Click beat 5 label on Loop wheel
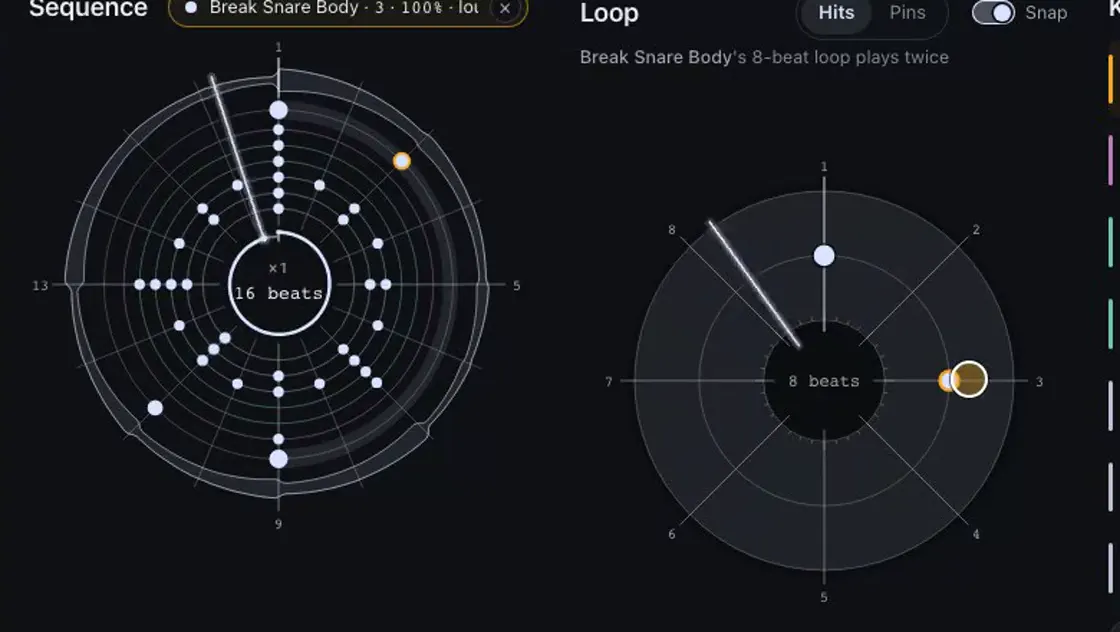Screen dimensions: 1120x632 point(824,597)
